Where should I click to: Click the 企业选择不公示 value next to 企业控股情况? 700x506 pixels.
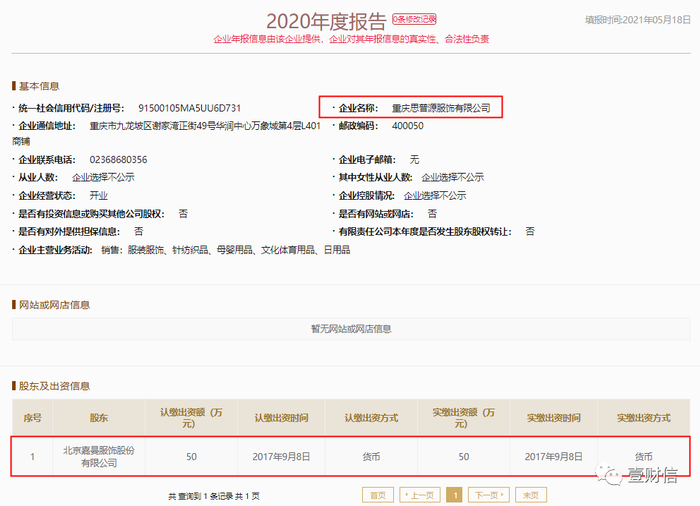pyautogui.click(x=435, y=196)
